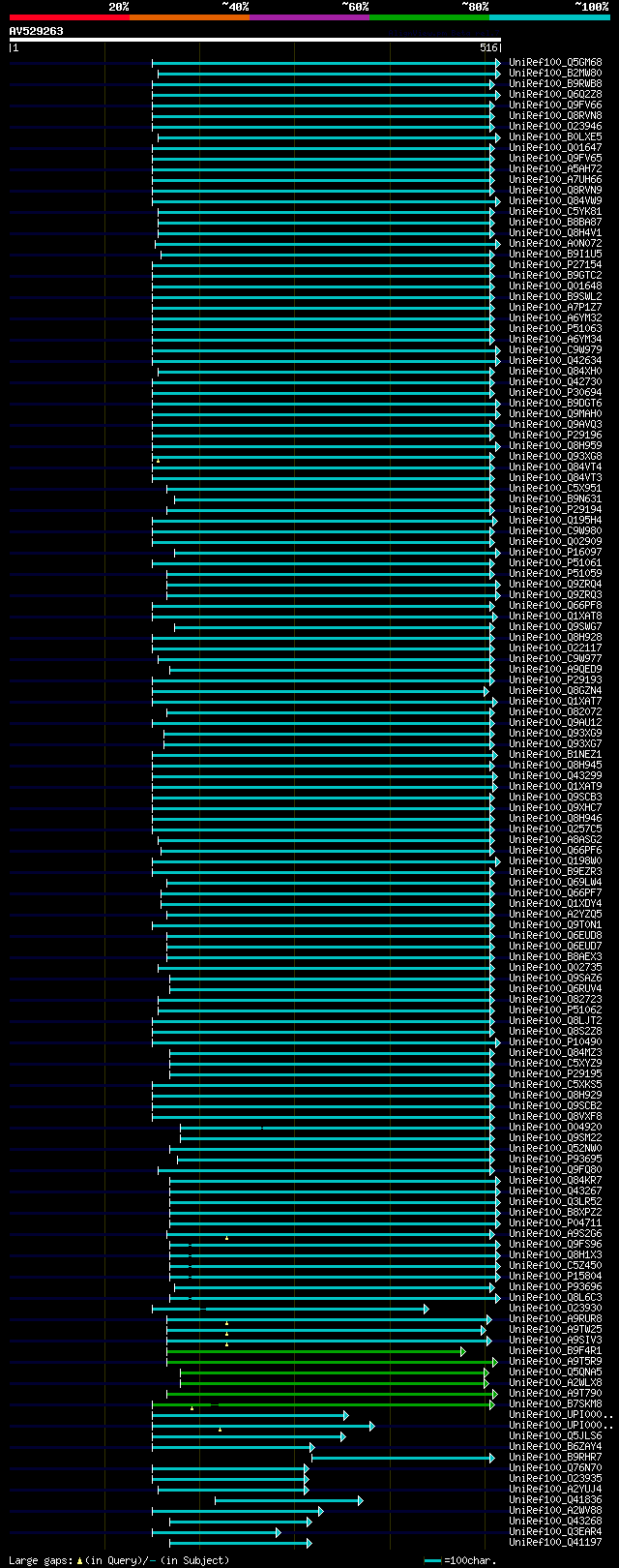Click label UniRef100_Q3EAR4
This screenshot has width=619, height=1568.
tap(555, 1532)
